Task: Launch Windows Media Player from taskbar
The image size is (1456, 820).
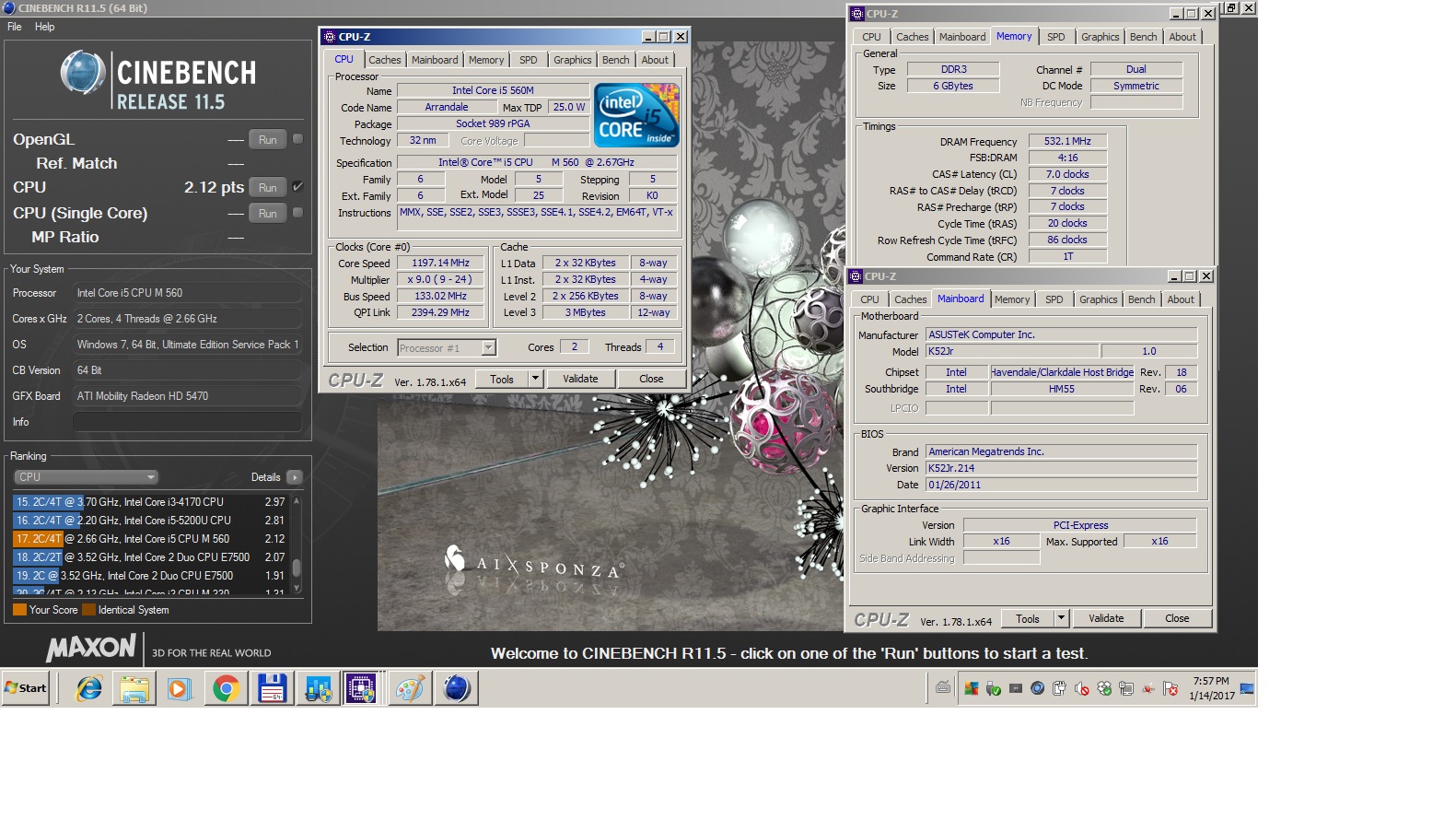Action: (x=180, y=688)
